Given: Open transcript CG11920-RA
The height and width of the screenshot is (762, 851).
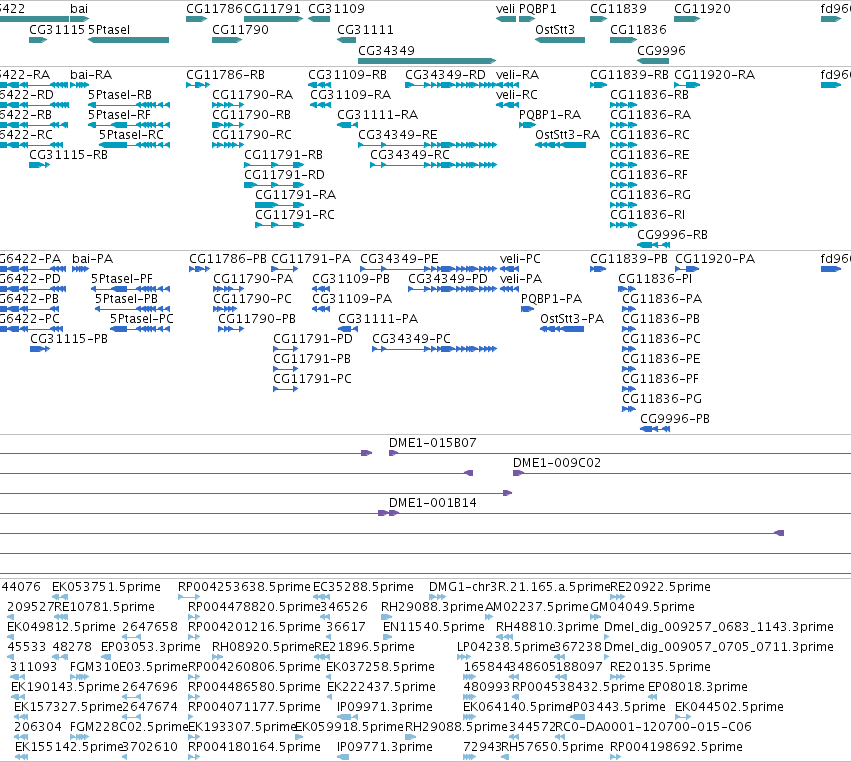Looking at the screenshot, I should tap(714, 74).
